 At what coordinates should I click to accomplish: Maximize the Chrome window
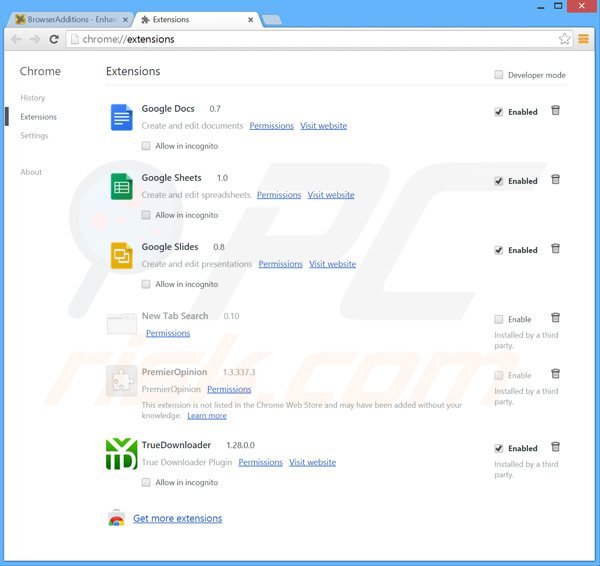click(558, 6)
